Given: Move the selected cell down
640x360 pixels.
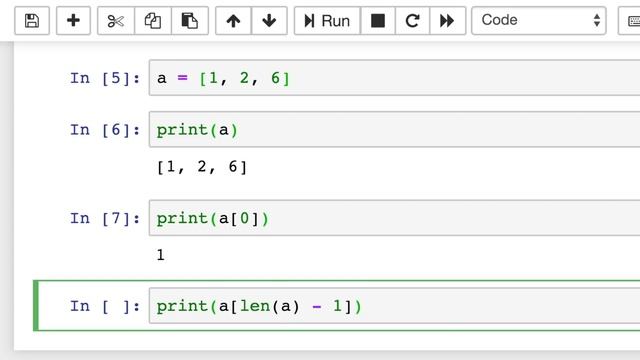Looking at the screenshot, I should coord(269,21).
